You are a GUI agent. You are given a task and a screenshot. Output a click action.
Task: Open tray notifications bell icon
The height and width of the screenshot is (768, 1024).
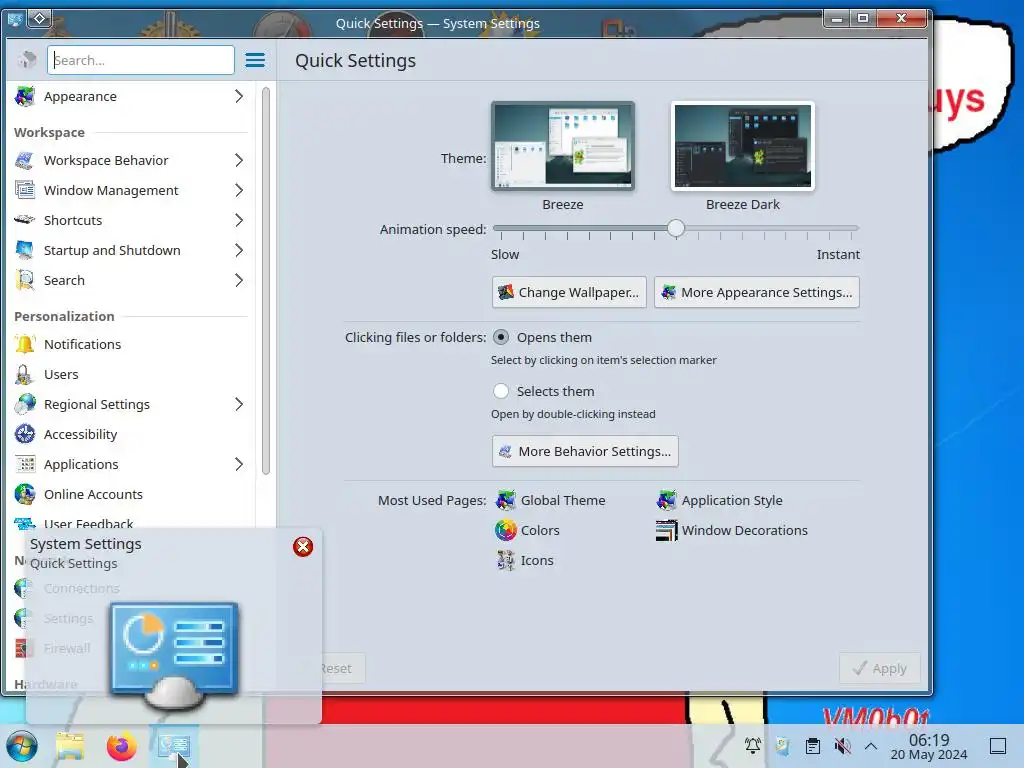pyautogui.click(x=752, y=745)
